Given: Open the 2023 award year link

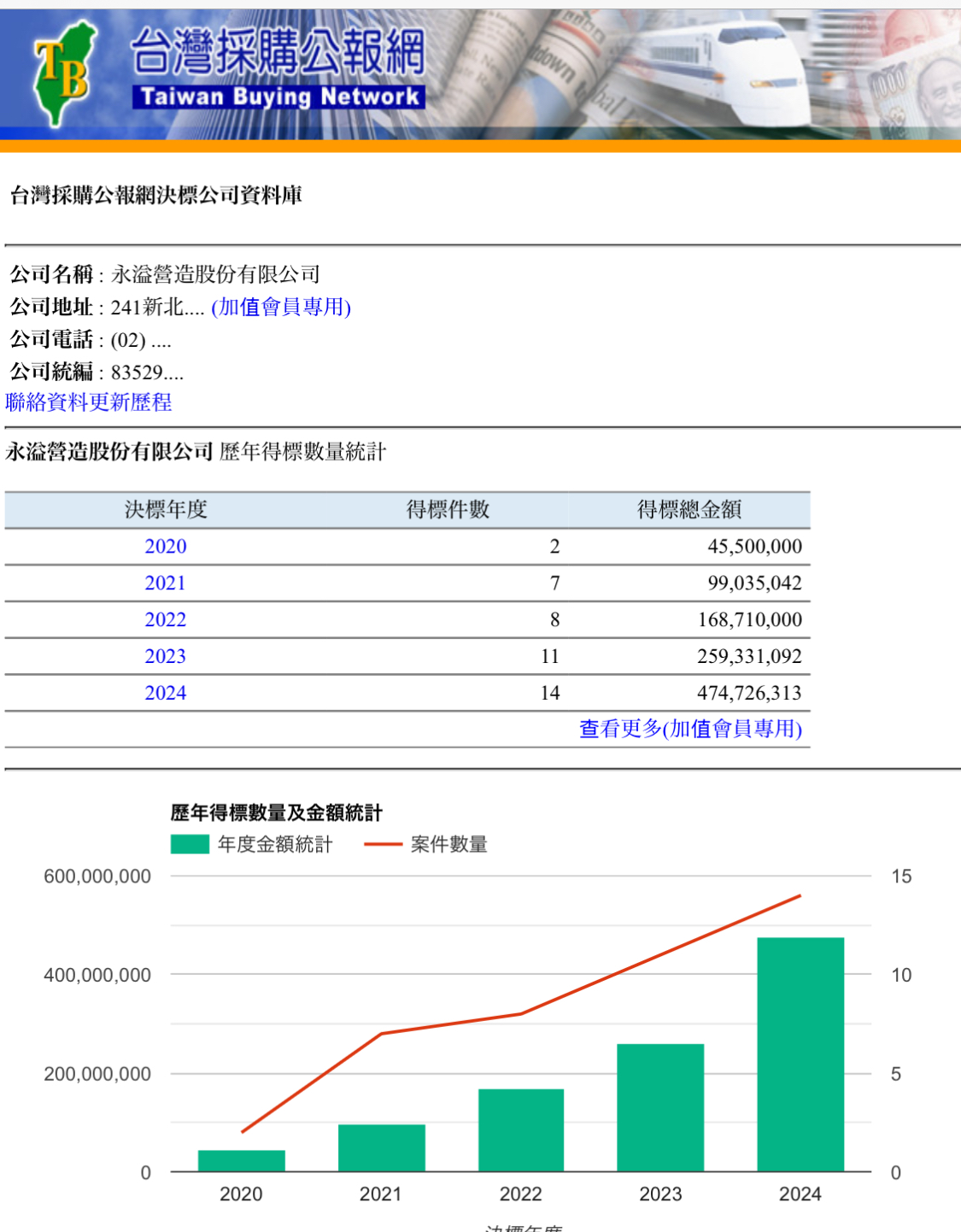Looking at the screenshot, I should click(x=165, y=657).
